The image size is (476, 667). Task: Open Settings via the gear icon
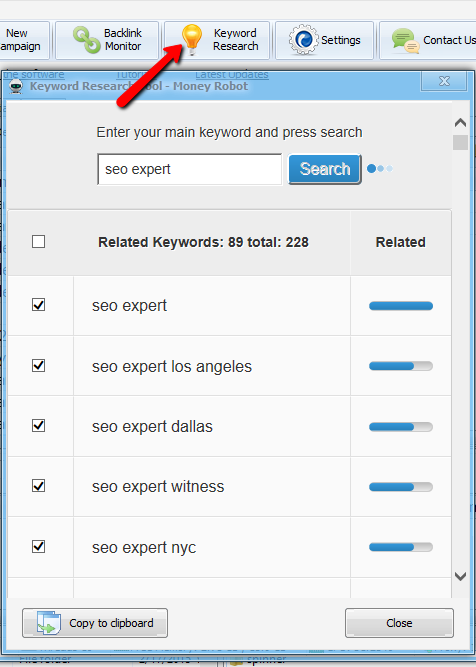pyautogui.click(x=303, y=40)
